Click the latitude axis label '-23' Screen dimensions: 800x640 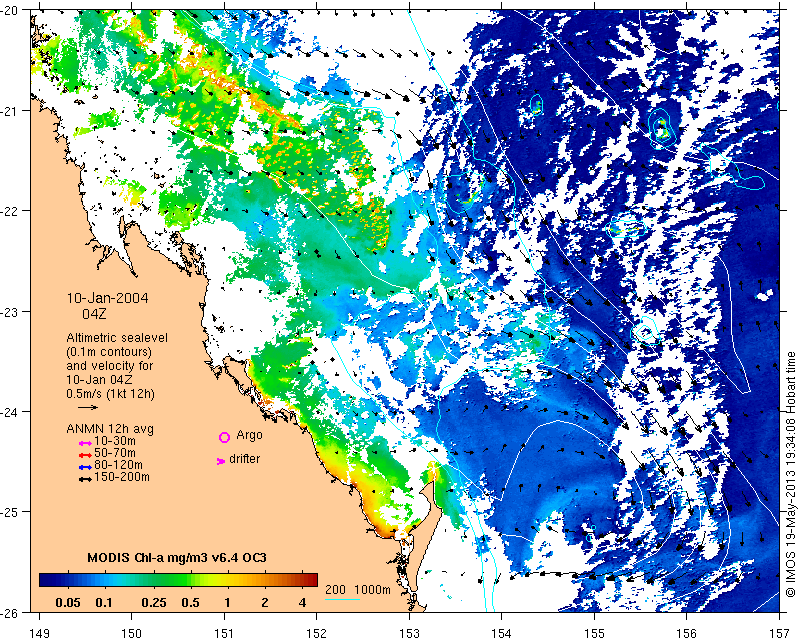[x=10, y=311]
